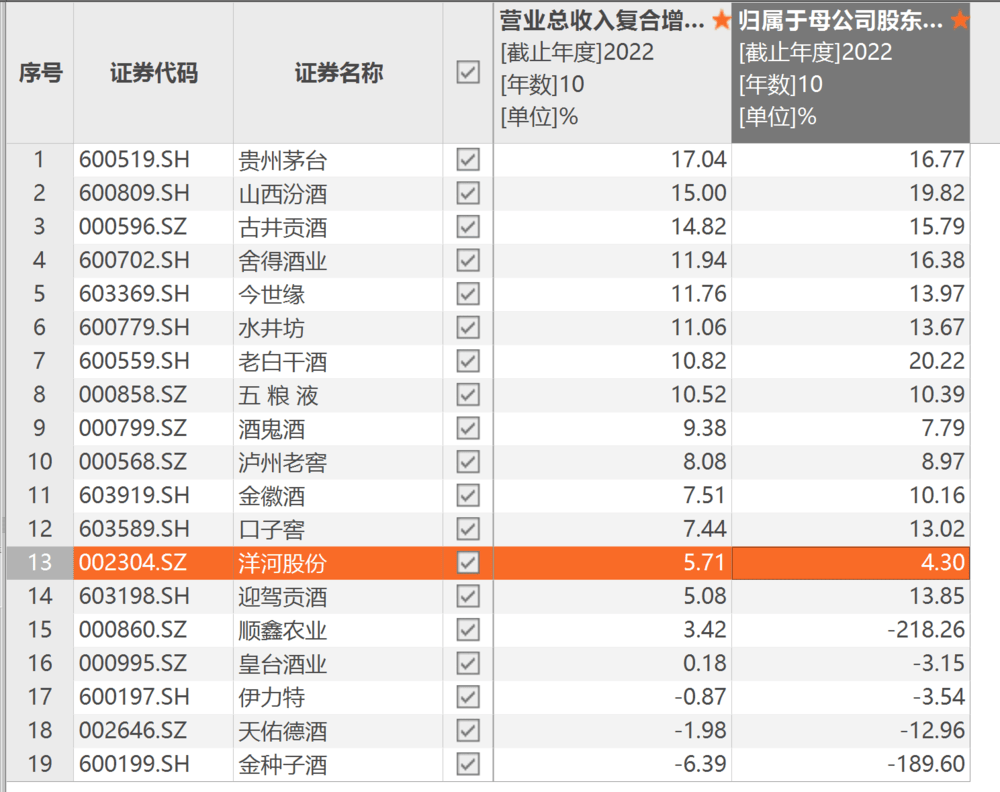
Task: Toggle checkbox in 顺鑫农业 row
Action: pyautogui.click(x=468, y=630)
